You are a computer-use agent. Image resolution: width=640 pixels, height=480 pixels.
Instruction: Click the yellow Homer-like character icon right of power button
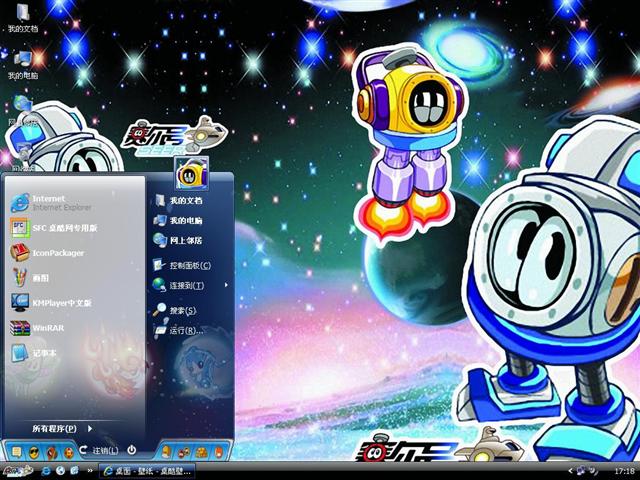[x=166, y=451]
